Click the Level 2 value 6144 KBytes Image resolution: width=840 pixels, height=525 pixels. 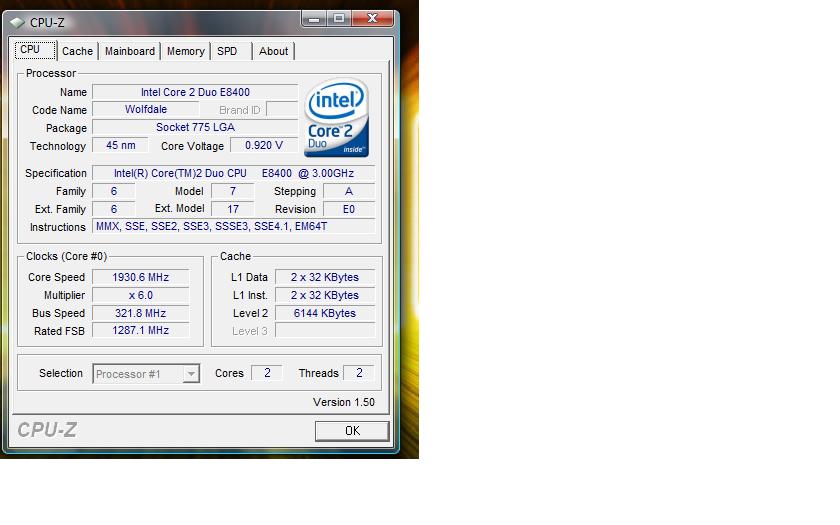pos(325,313)
